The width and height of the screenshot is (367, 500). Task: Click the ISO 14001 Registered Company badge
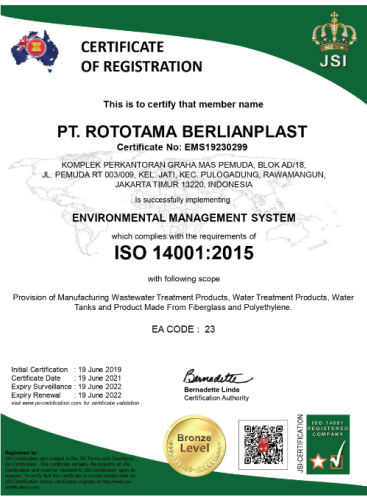328,444
